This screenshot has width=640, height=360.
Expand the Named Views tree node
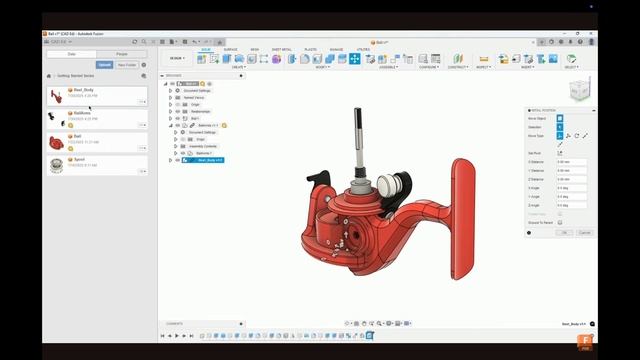coord(171,98)
